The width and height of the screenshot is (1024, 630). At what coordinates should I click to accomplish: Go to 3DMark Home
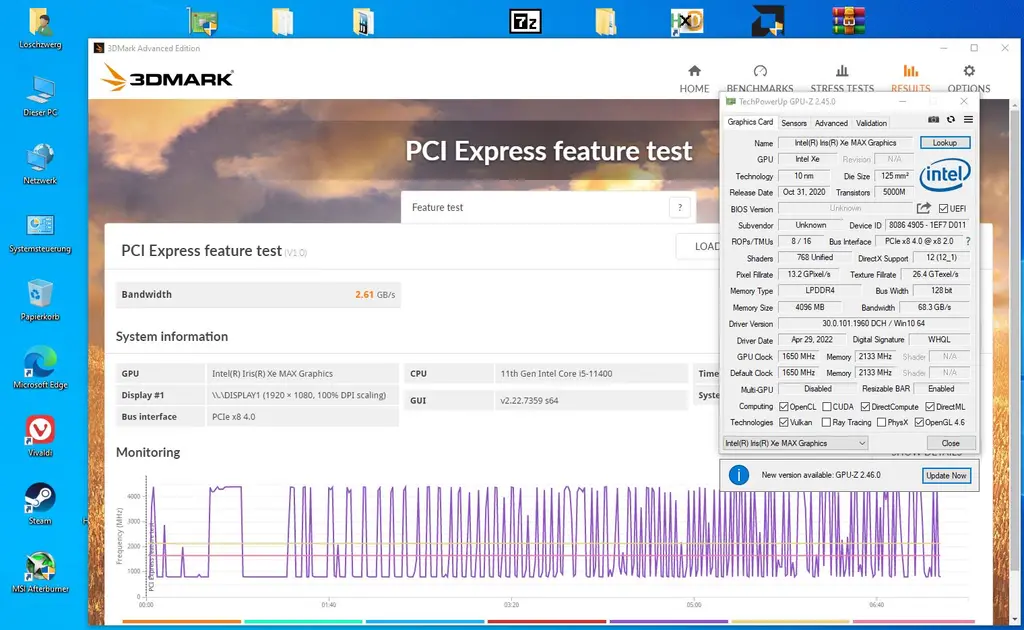(x=694, y=78)
